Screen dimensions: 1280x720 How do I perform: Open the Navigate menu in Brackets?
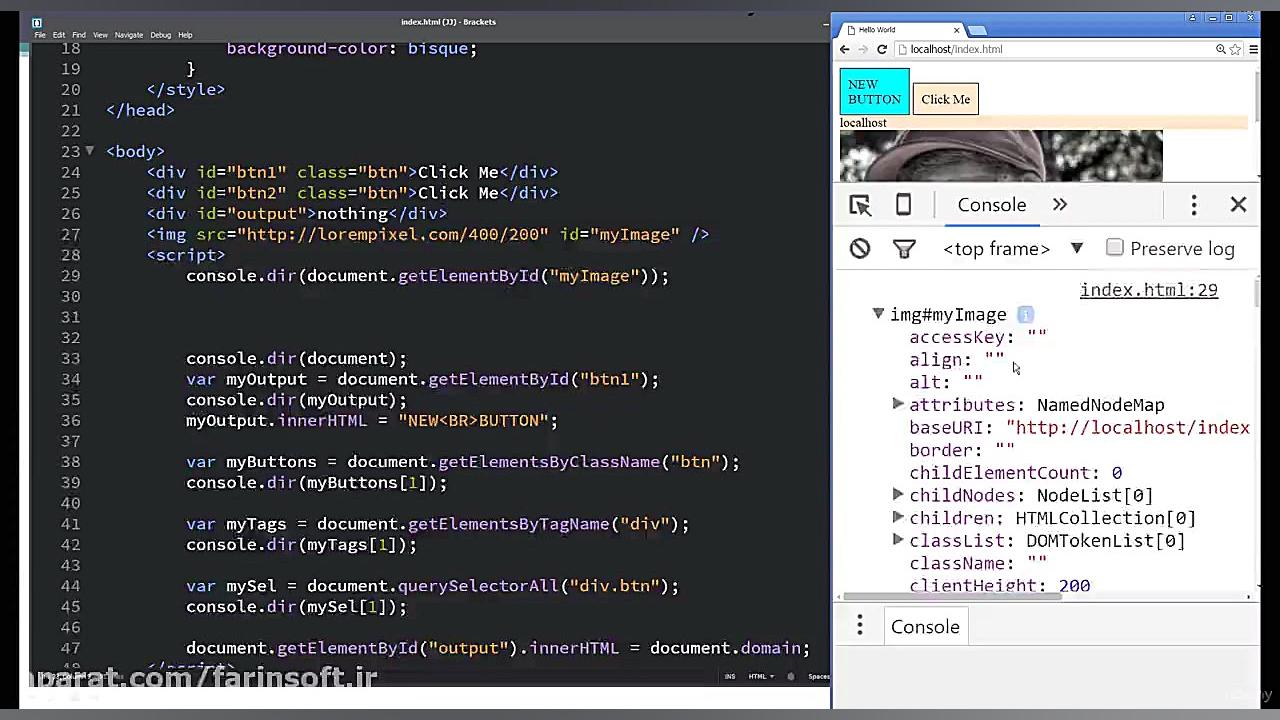click(129, 35)
